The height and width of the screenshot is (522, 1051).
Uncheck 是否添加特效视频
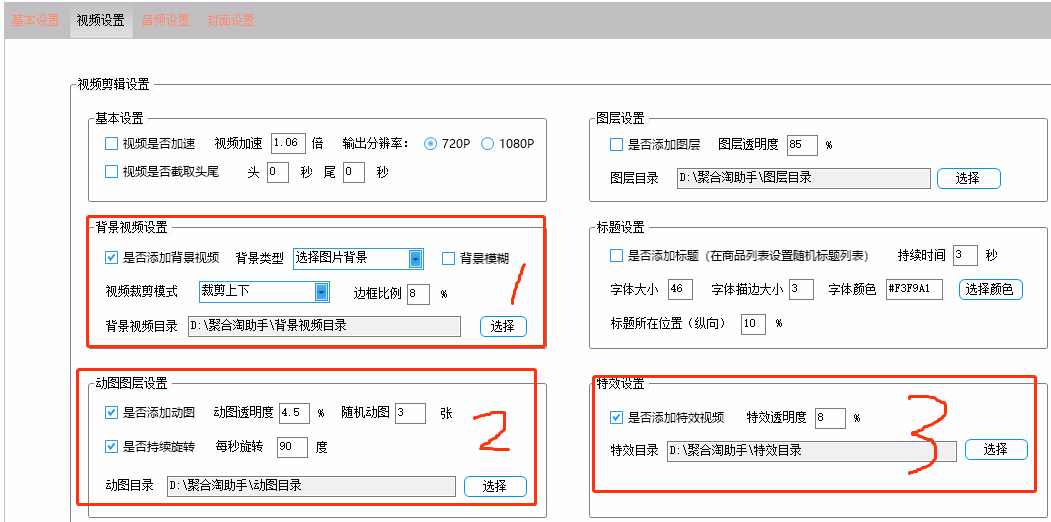click(x=616, y=418)
